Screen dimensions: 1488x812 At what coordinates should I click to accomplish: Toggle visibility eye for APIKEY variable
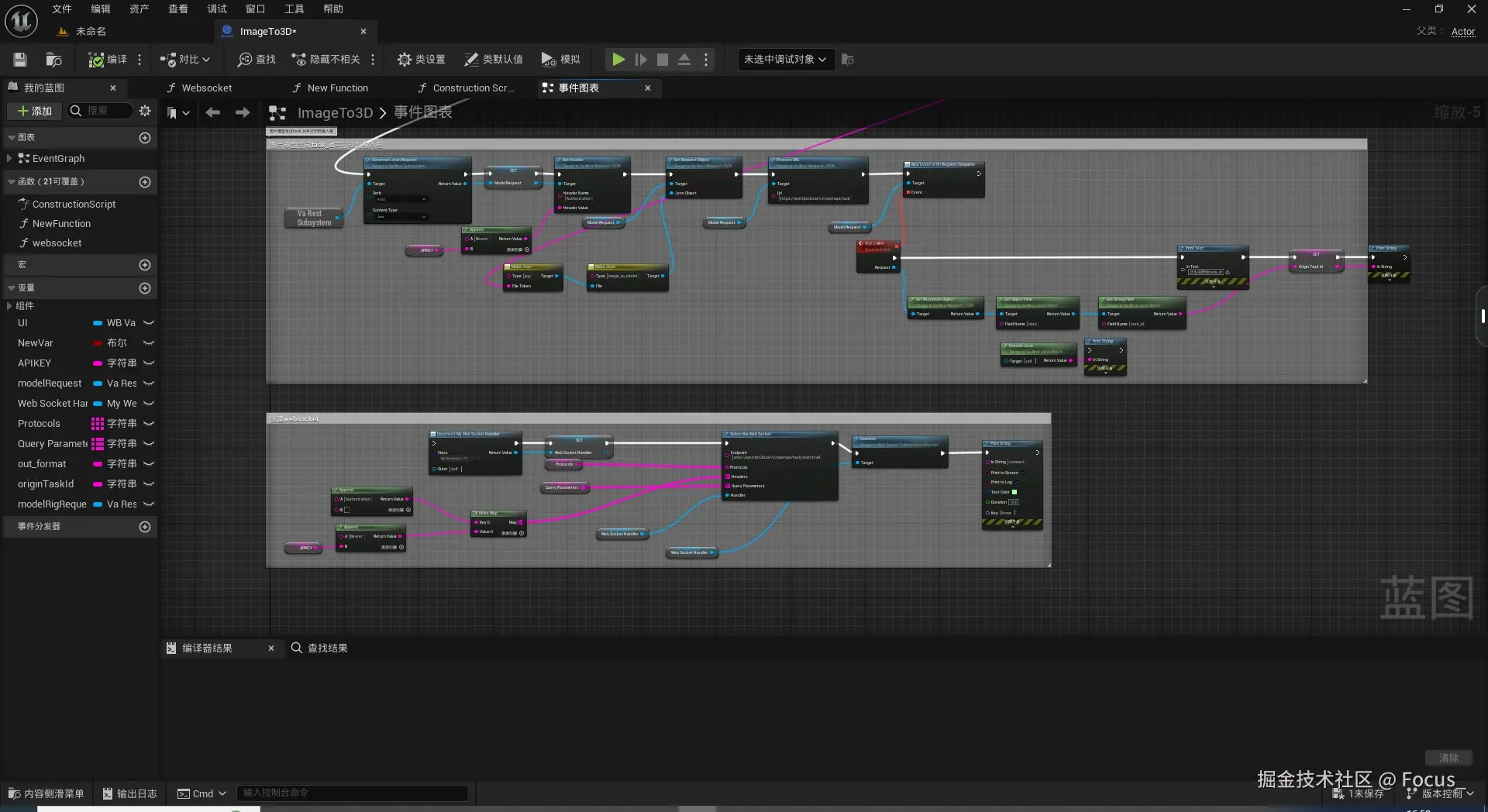[x=149, y=363]
